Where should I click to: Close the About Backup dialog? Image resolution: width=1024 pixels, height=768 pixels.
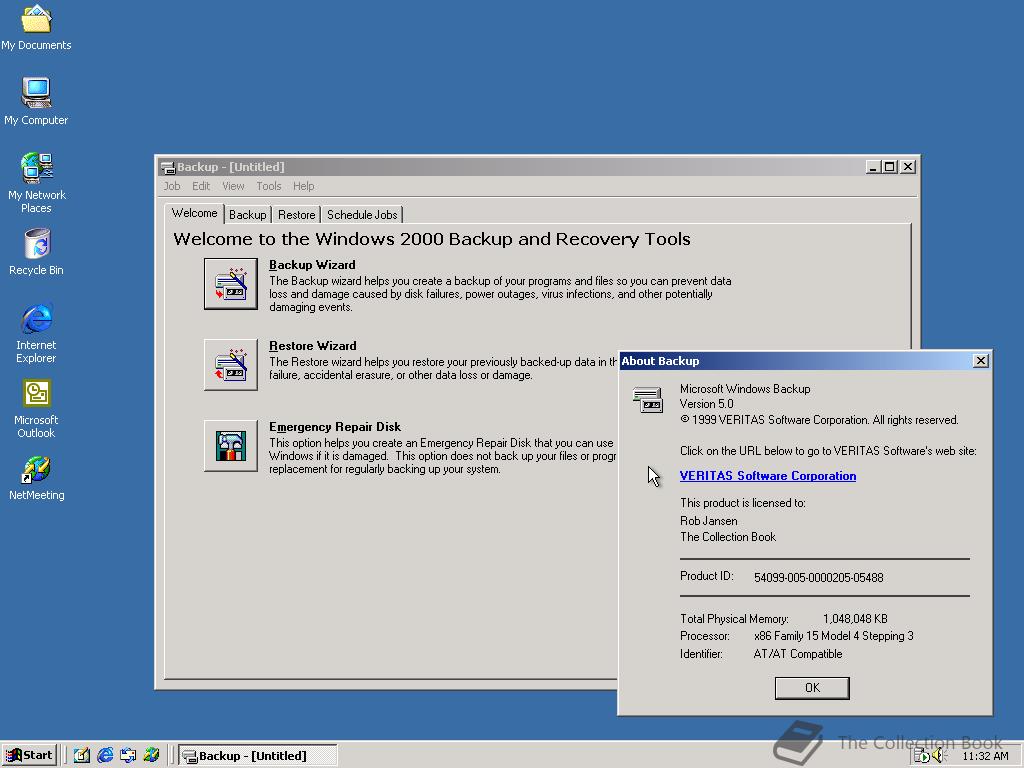[980, 361]
